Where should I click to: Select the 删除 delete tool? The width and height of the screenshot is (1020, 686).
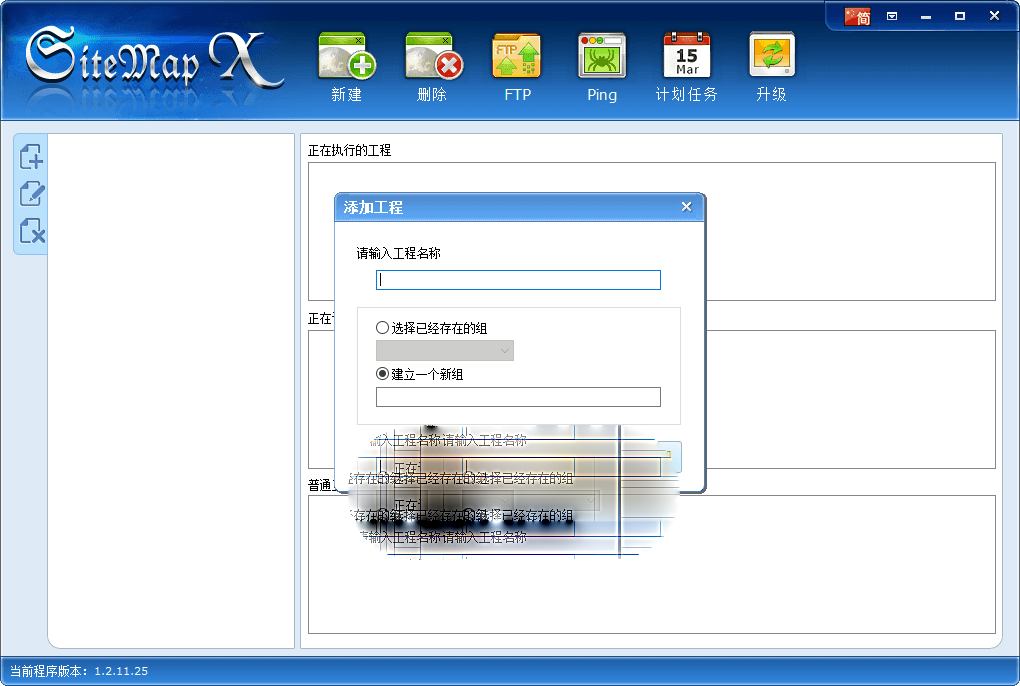(431, 60)
